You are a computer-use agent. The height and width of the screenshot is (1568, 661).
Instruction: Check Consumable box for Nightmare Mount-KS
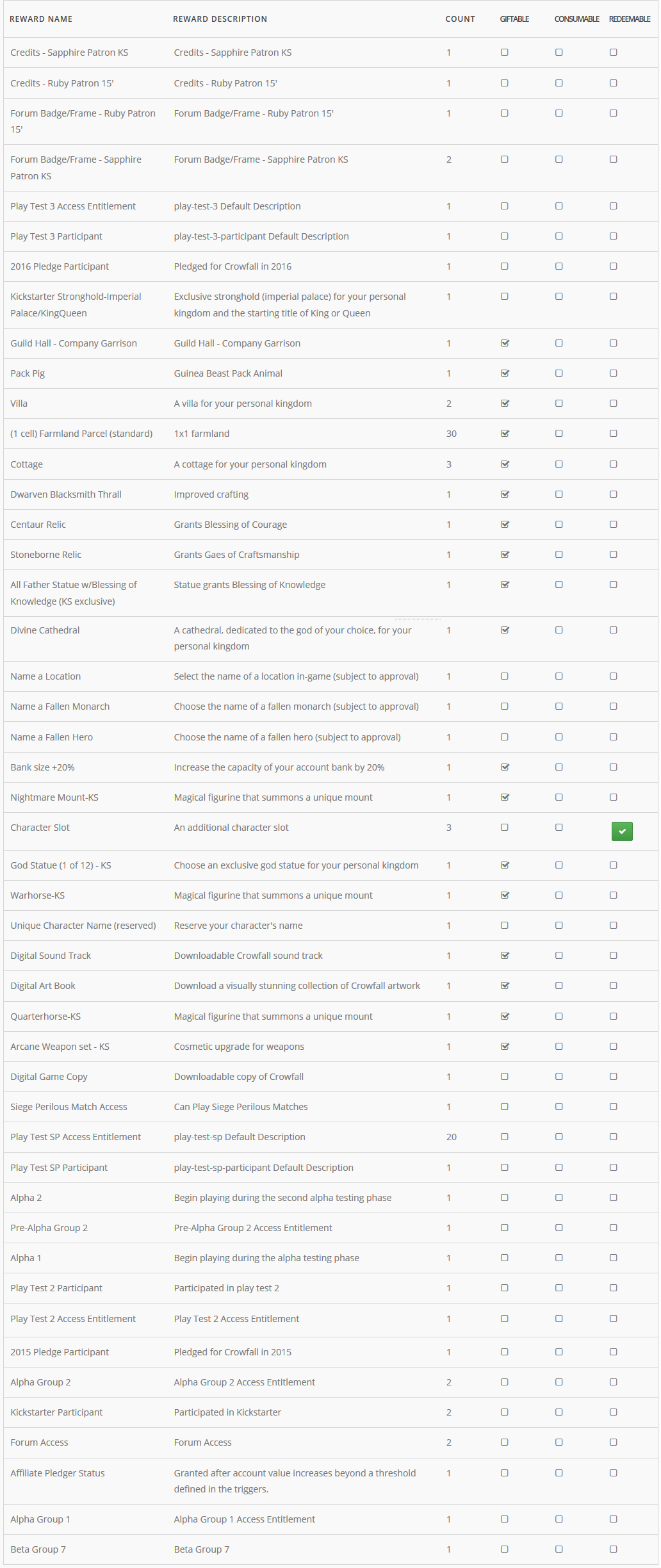(559, 797)
